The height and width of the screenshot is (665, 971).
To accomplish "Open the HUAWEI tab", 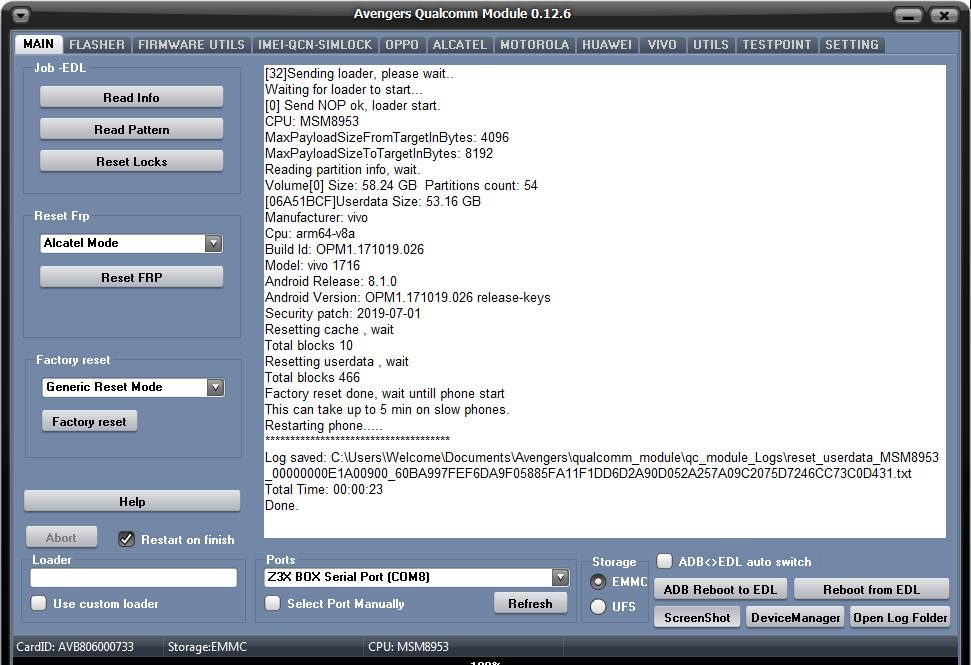I will pos(607,45).
